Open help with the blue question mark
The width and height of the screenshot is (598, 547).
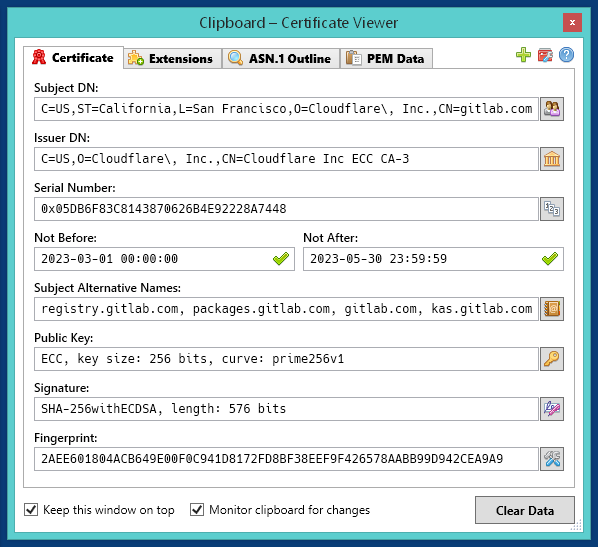point(567,55)
